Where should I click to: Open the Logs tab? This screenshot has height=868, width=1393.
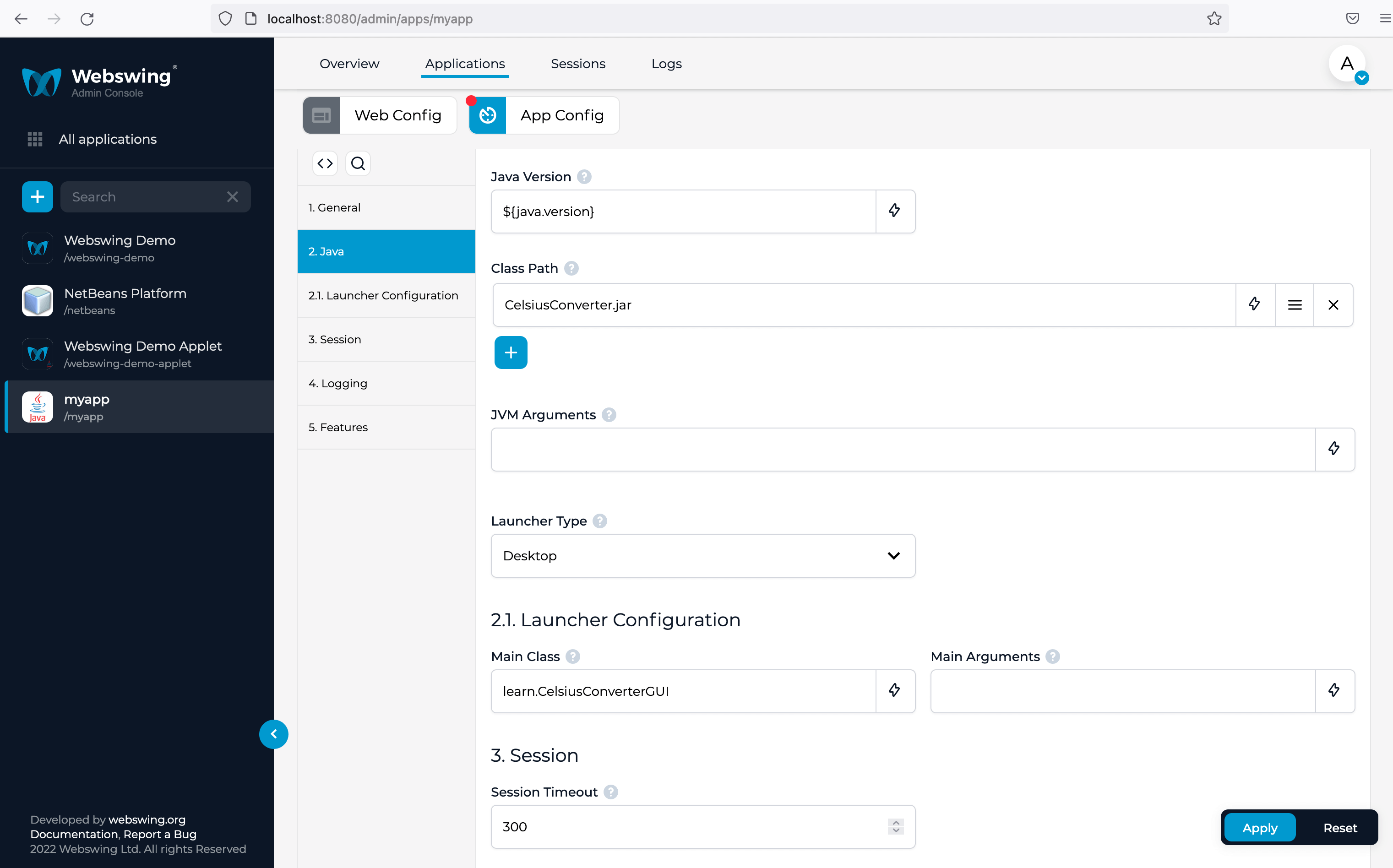click(666, 64)
